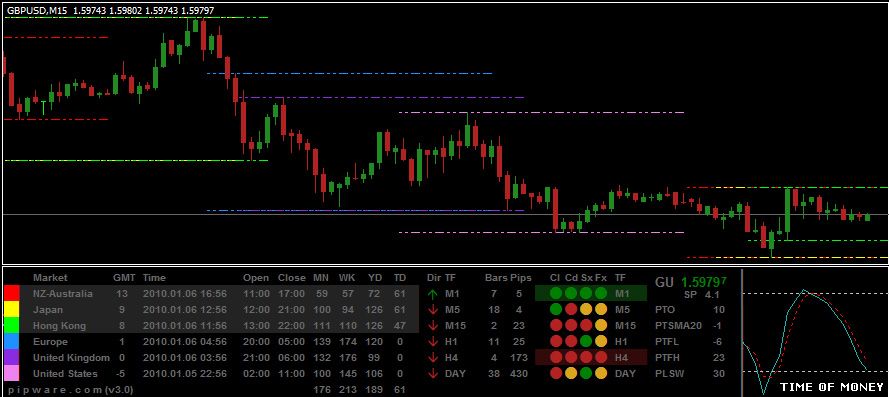Screen dimensions: 889x397
Task: Click the green Sx dot in H1 row
Action: 586,342
